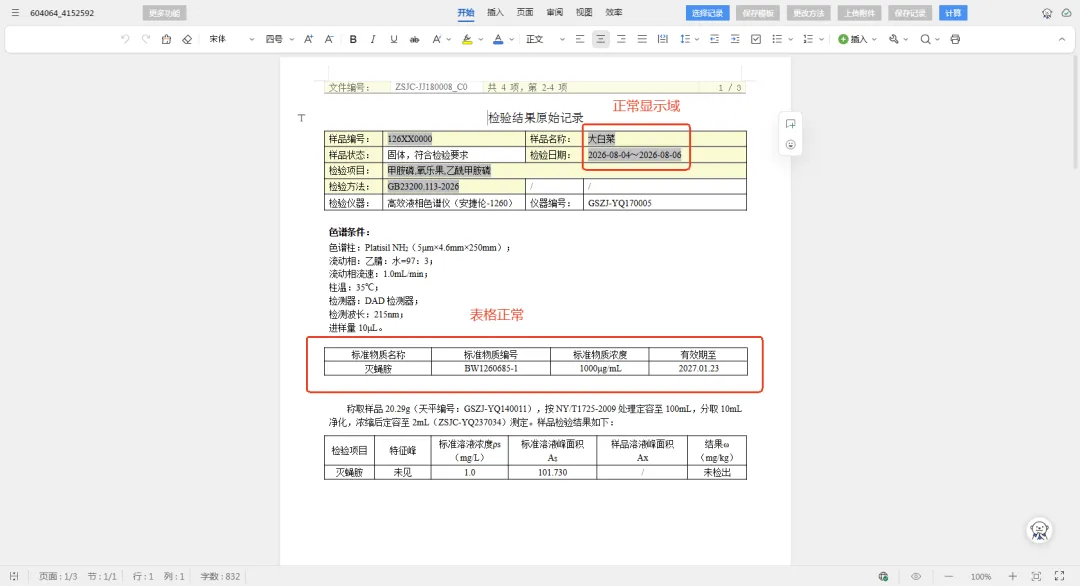Apply the yellow highlight color
This screenshot has height=586, width=1080.
pyautogui.click(x=467, y=39)
